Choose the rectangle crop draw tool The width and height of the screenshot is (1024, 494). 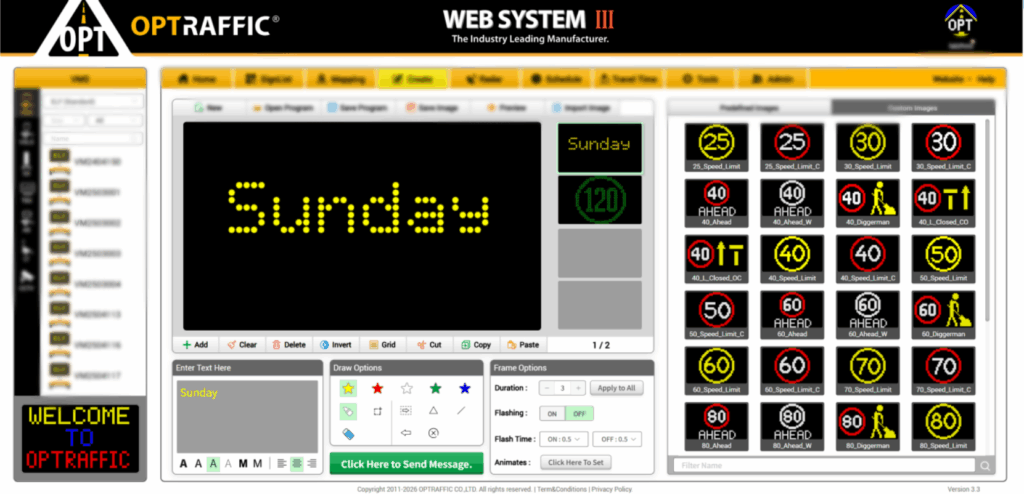[377, 411]
